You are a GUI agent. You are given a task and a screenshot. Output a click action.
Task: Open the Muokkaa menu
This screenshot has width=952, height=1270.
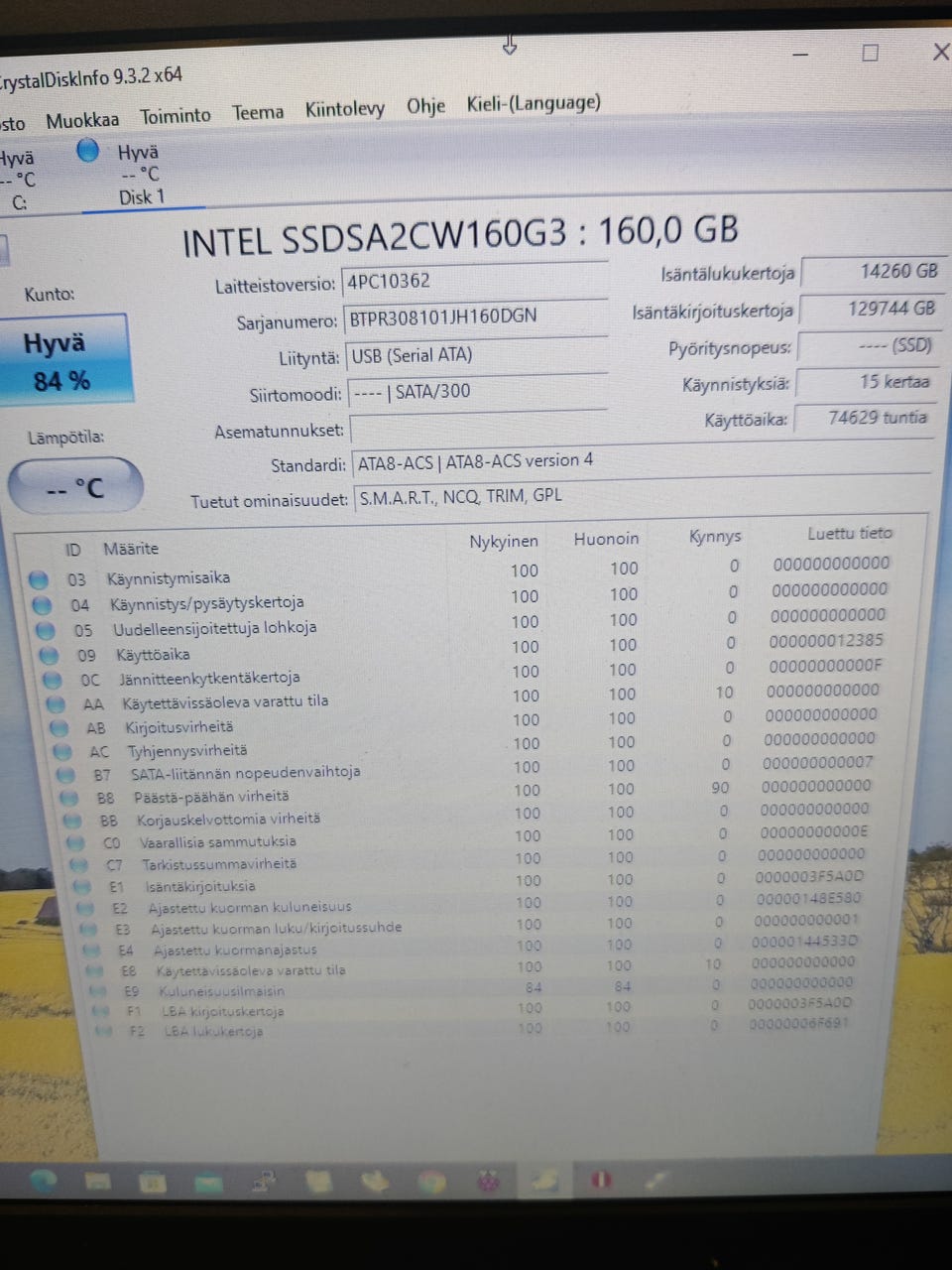click(82, 120)
